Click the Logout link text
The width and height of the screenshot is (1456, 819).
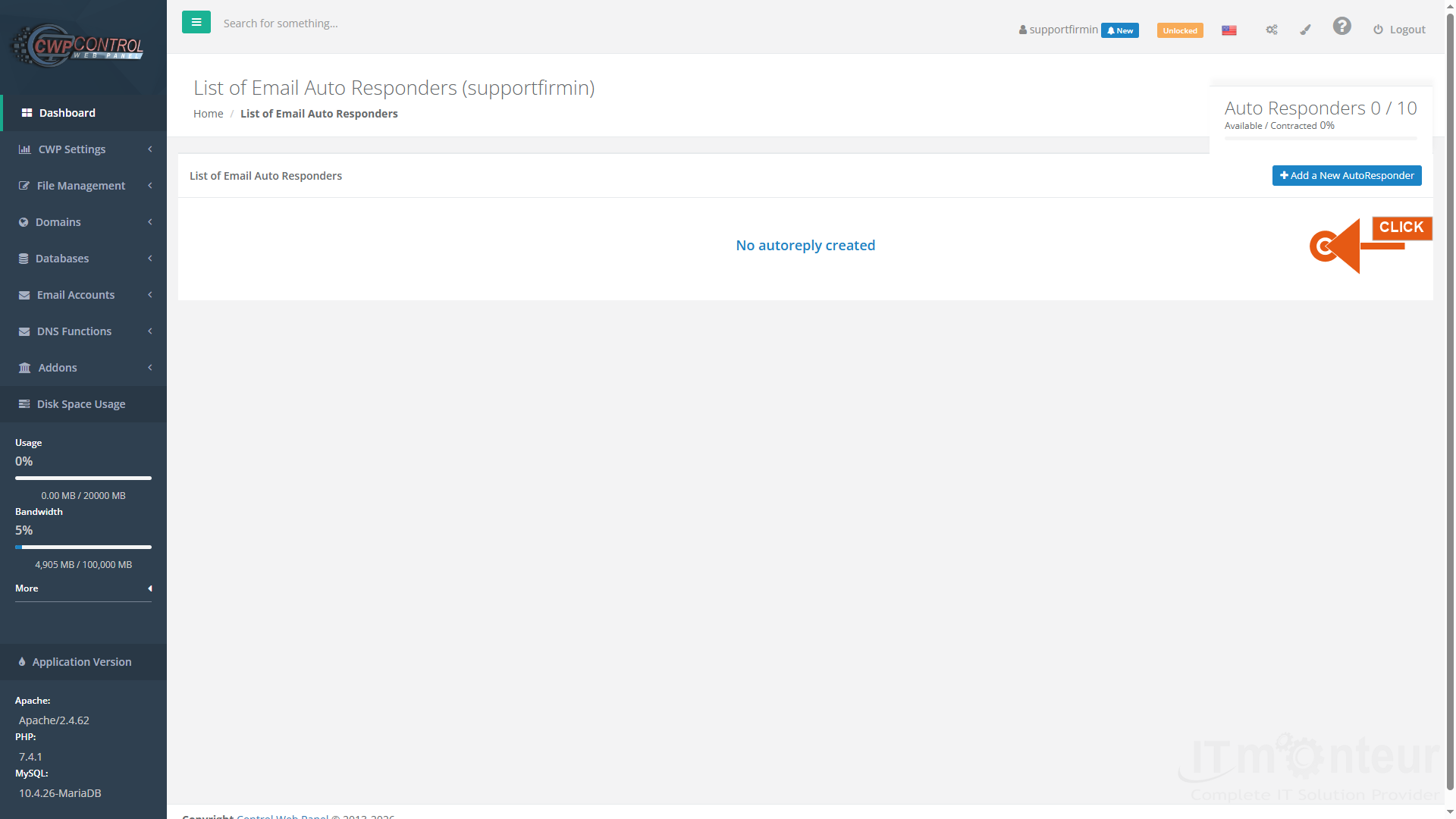(x=1407, y=30)
